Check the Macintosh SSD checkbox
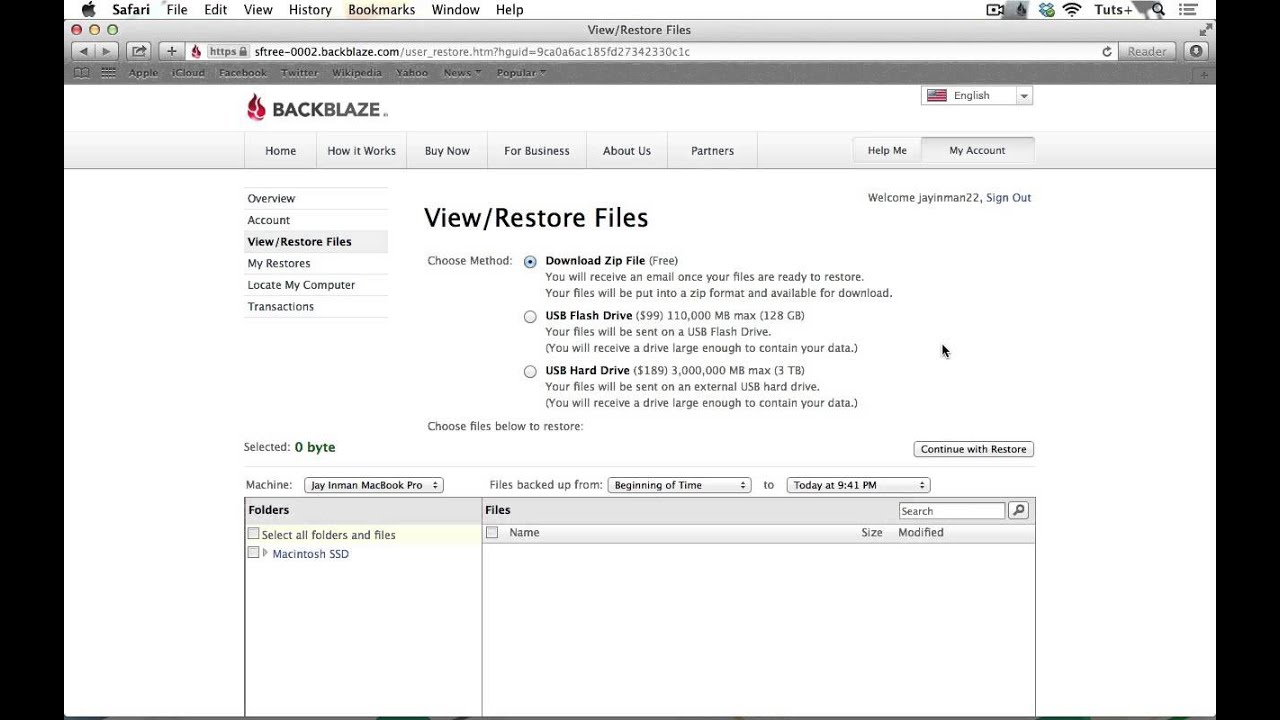Screen dimensions: 1280x720 click(254, 553)
